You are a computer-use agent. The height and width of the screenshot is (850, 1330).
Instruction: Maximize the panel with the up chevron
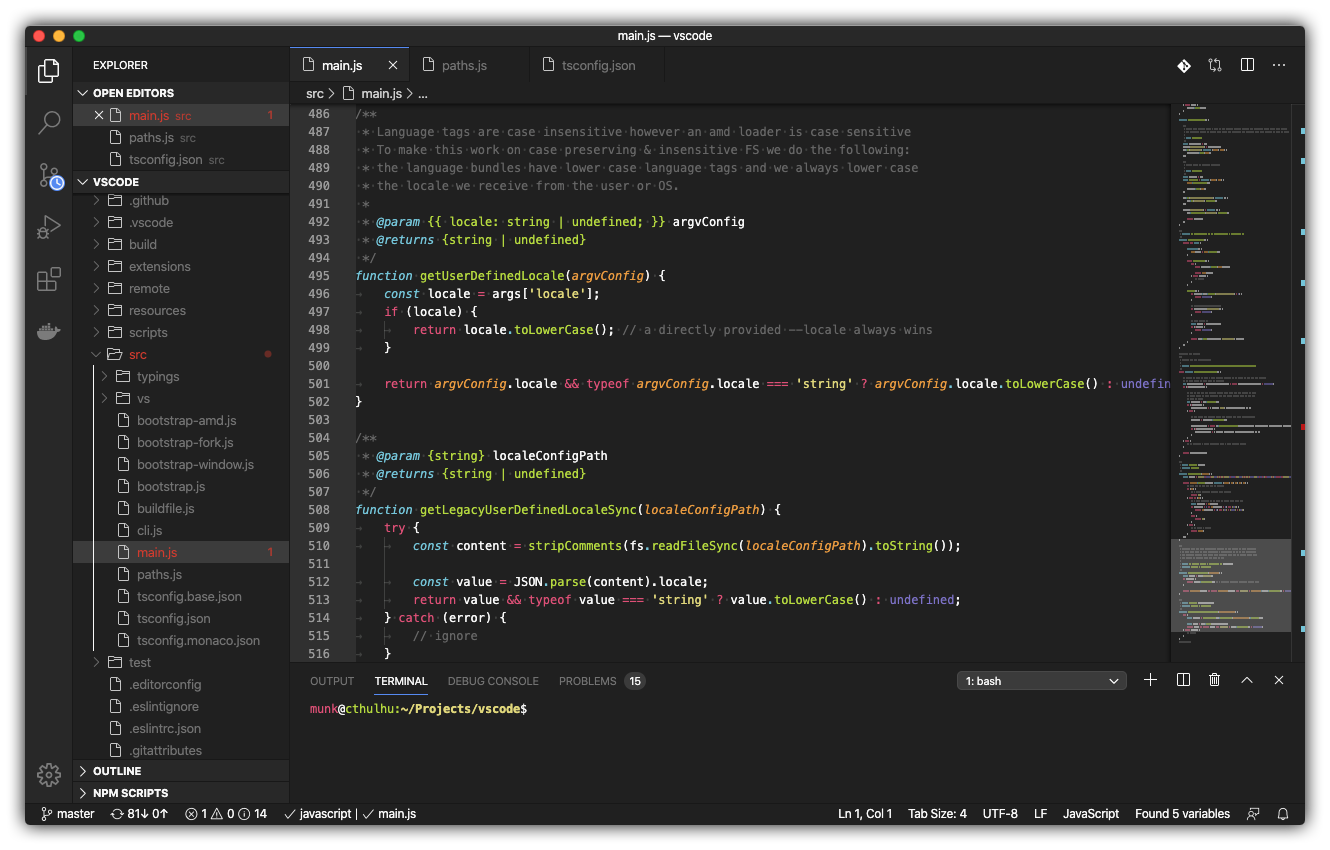1247,680
